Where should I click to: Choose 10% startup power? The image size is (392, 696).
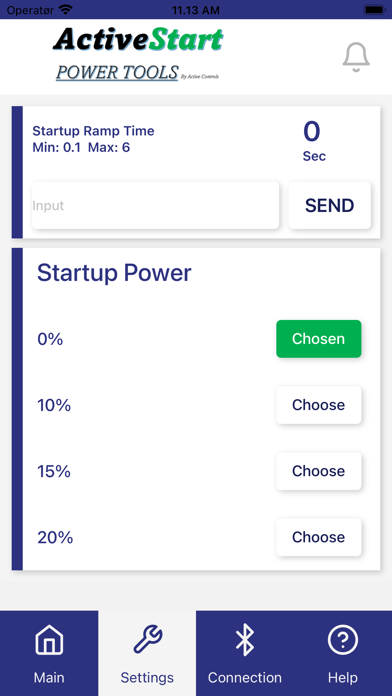318,405
